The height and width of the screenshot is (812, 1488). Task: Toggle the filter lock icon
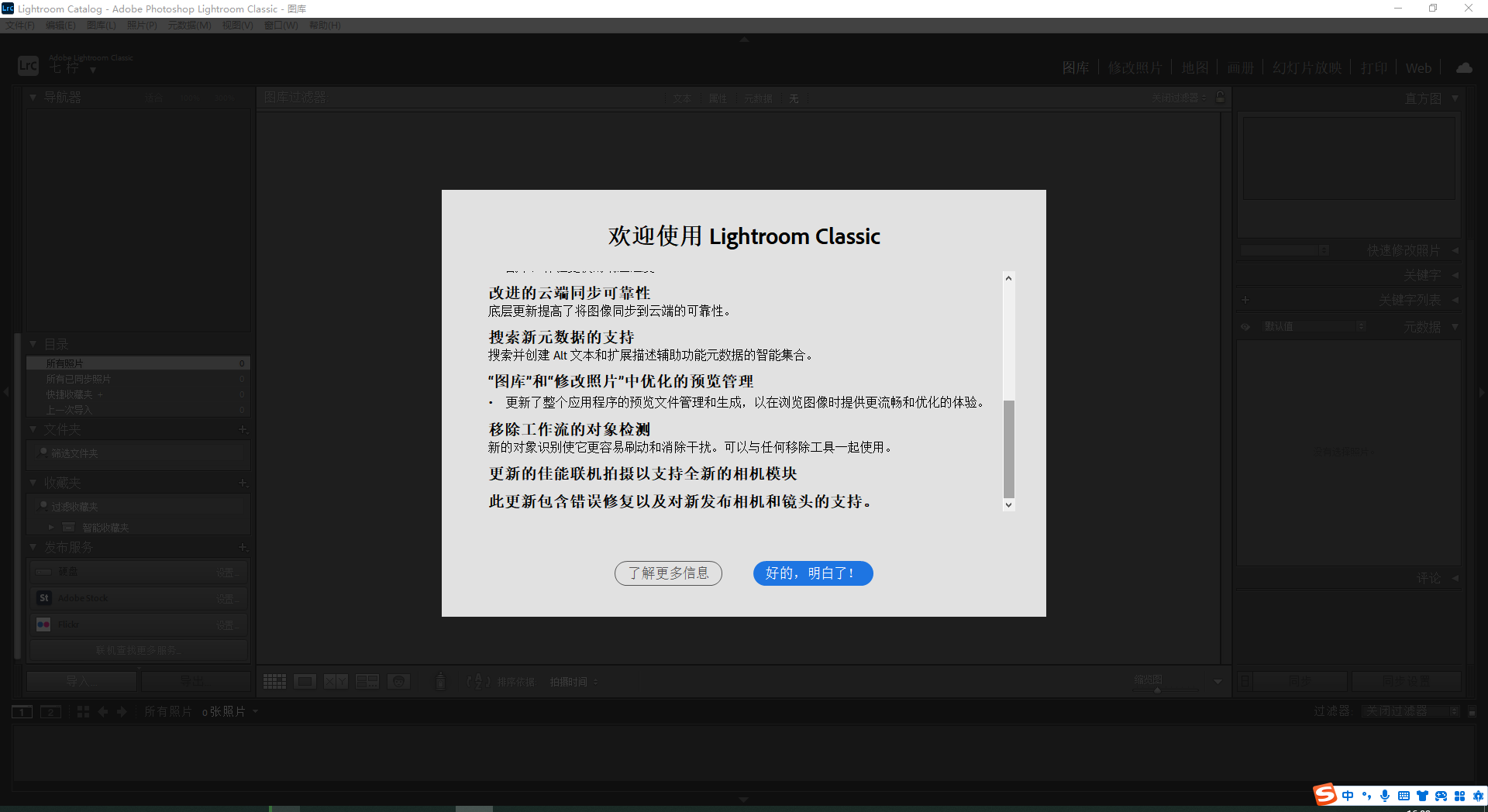[x=1221, y=97]
